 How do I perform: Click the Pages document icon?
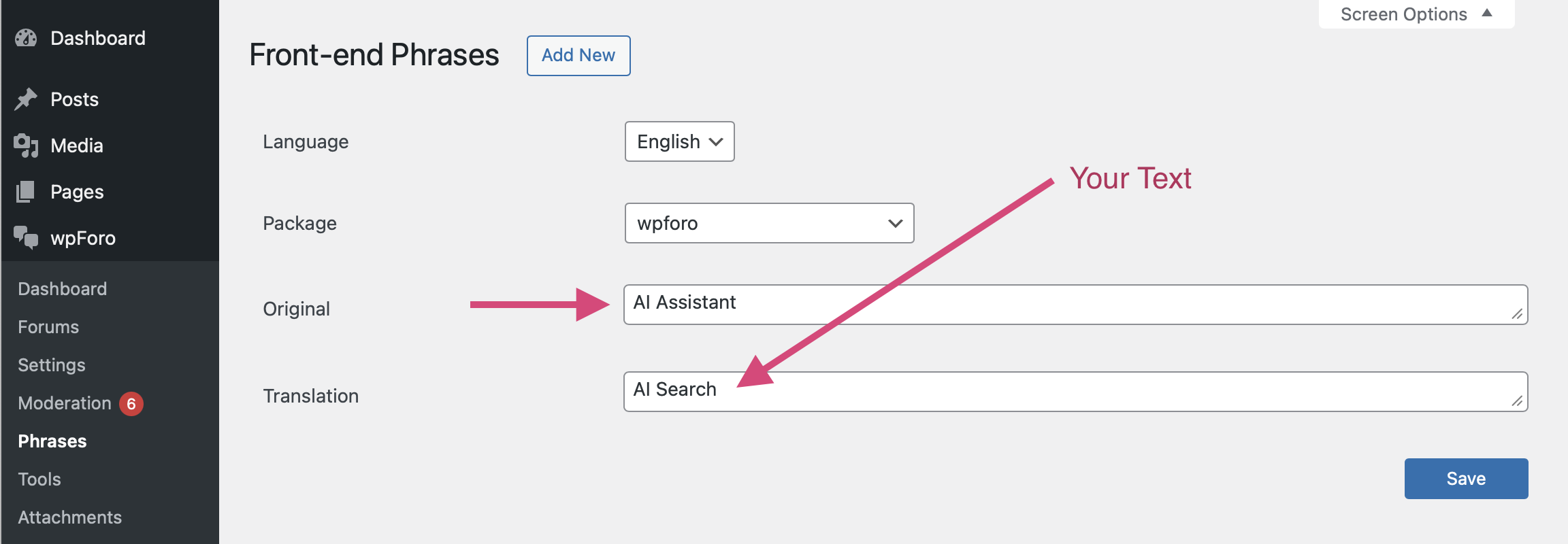(26, 192)
